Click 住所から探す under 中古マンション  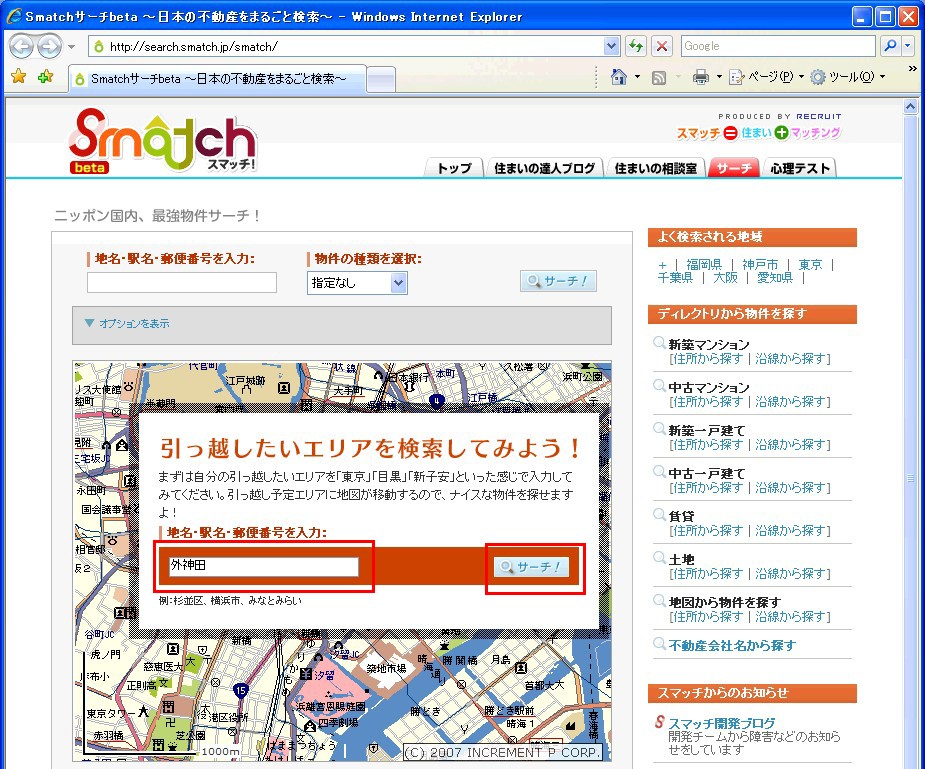click(x=707, y=402)
